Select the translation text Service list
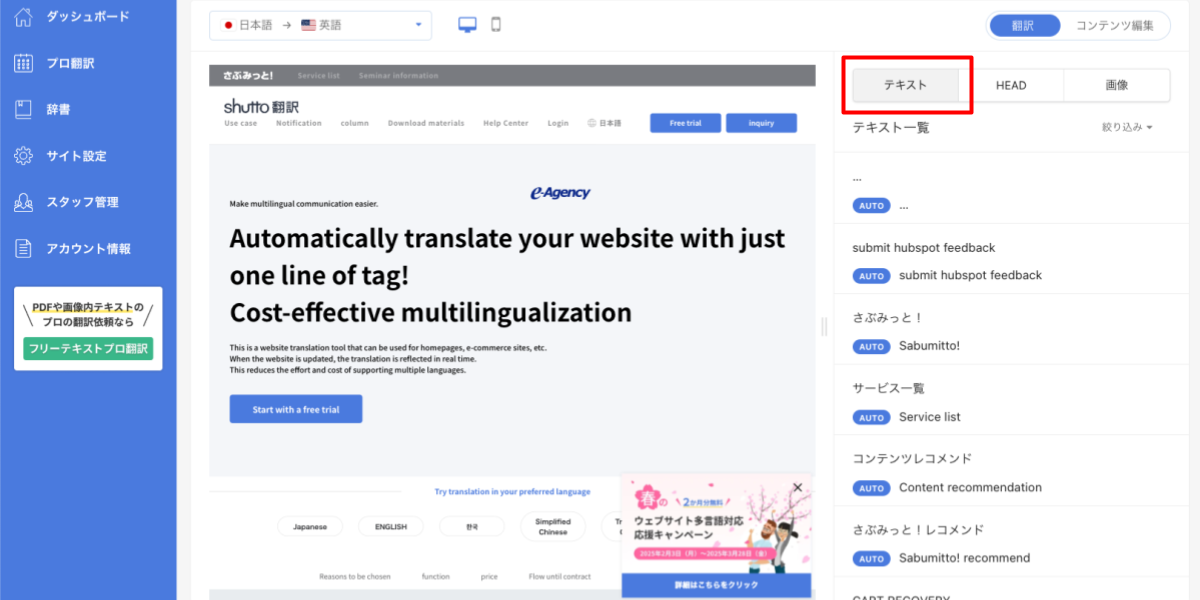Viewport: 1200px width, 600px height. tap(930, 417)
